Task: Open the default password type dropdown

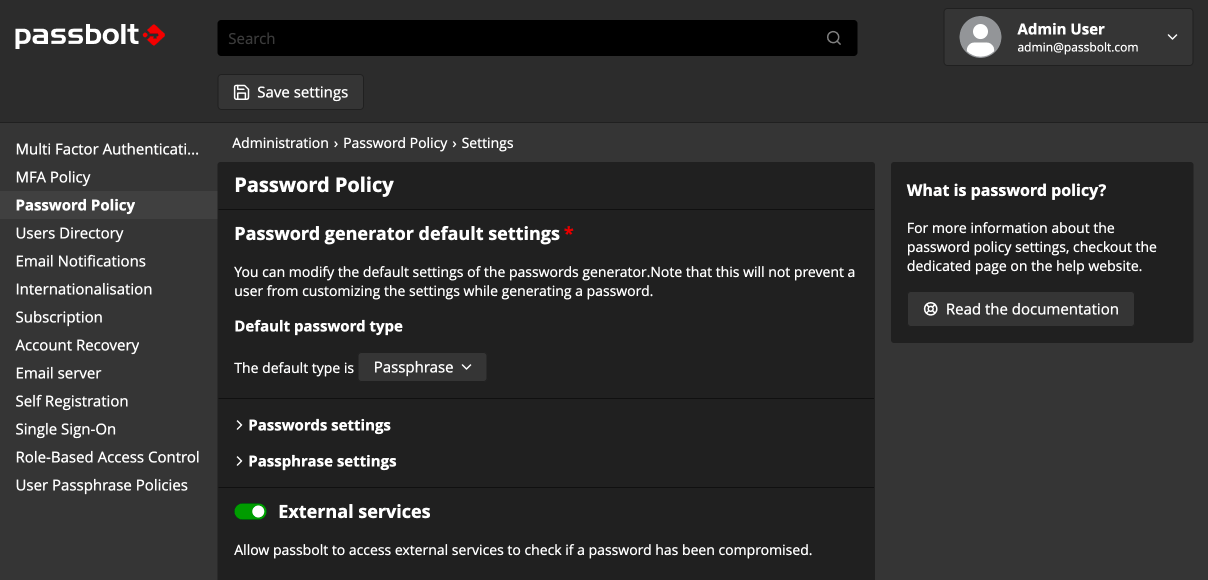Action: 421,367
